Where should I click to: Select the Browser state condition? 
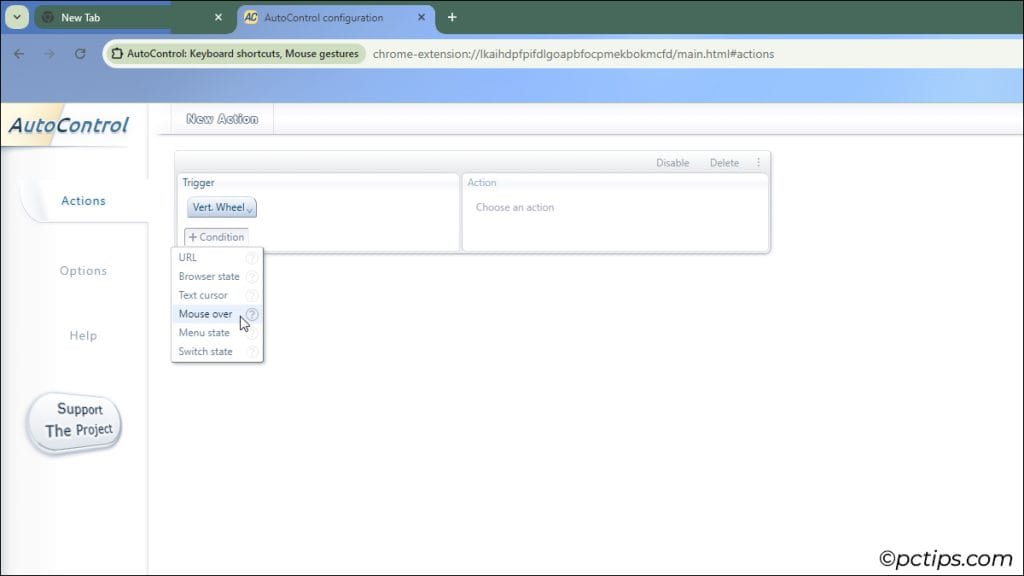tap(209, 276)
